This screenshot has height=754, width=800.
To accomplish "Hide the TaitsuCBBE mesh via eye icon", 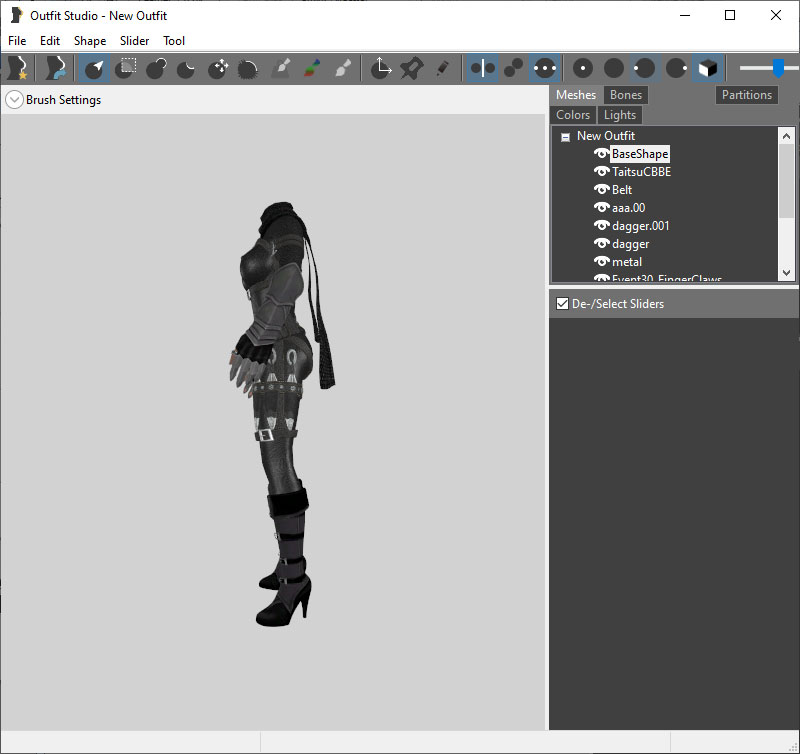I will click(x=602, y=171).
